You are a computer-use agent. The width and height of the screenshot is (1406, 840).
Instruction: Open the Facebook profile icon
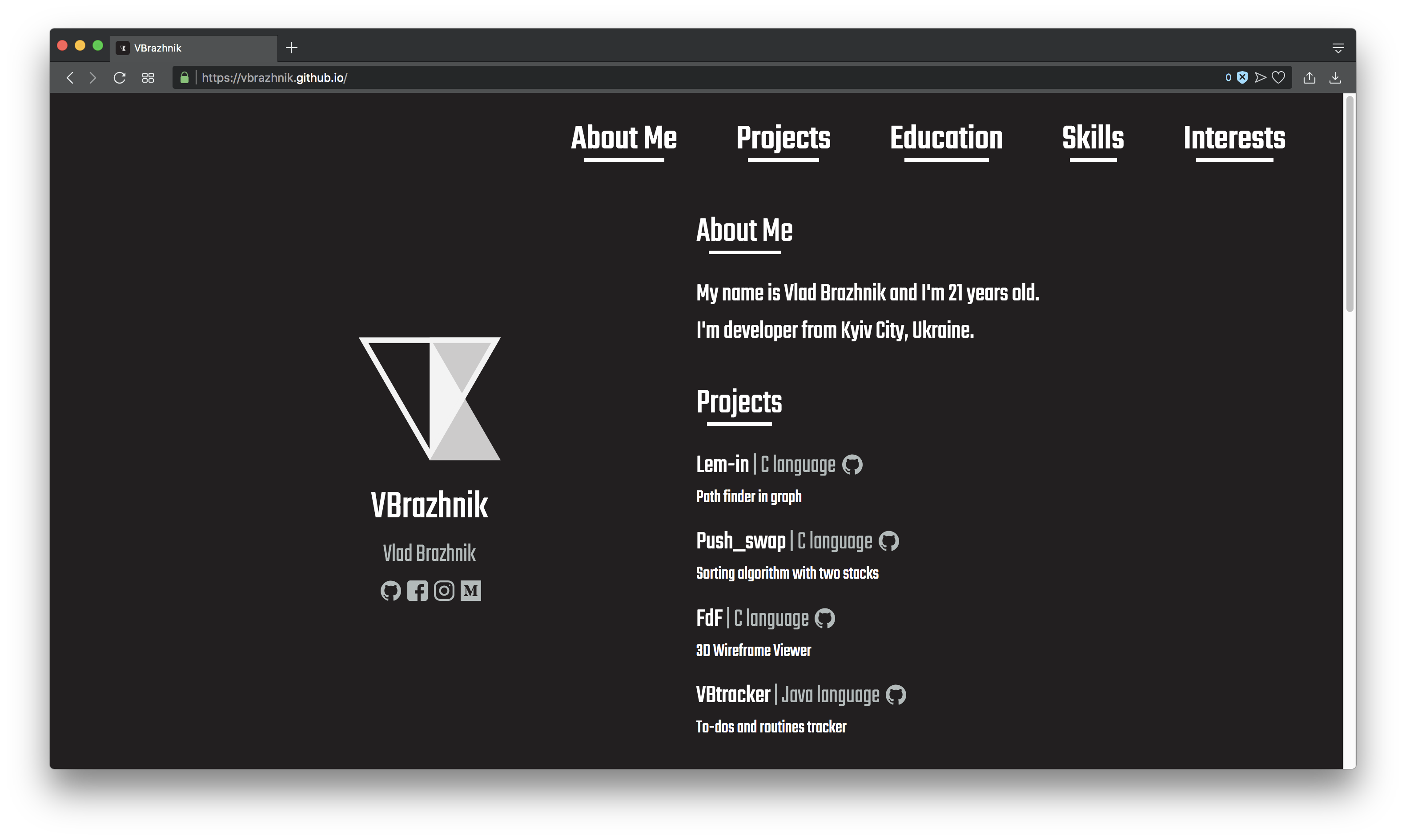pyautogui.click(x=418, y=591)
